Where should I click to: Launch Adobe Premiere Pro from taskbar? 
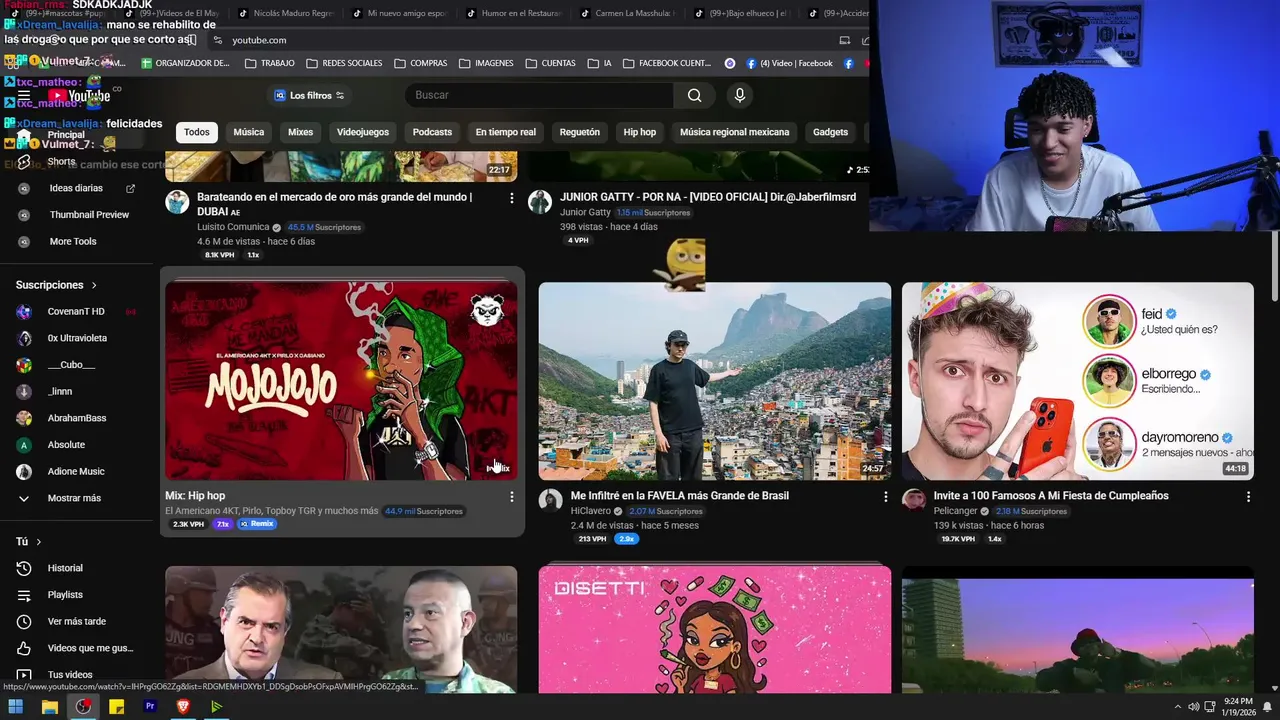tap(150, 707)
